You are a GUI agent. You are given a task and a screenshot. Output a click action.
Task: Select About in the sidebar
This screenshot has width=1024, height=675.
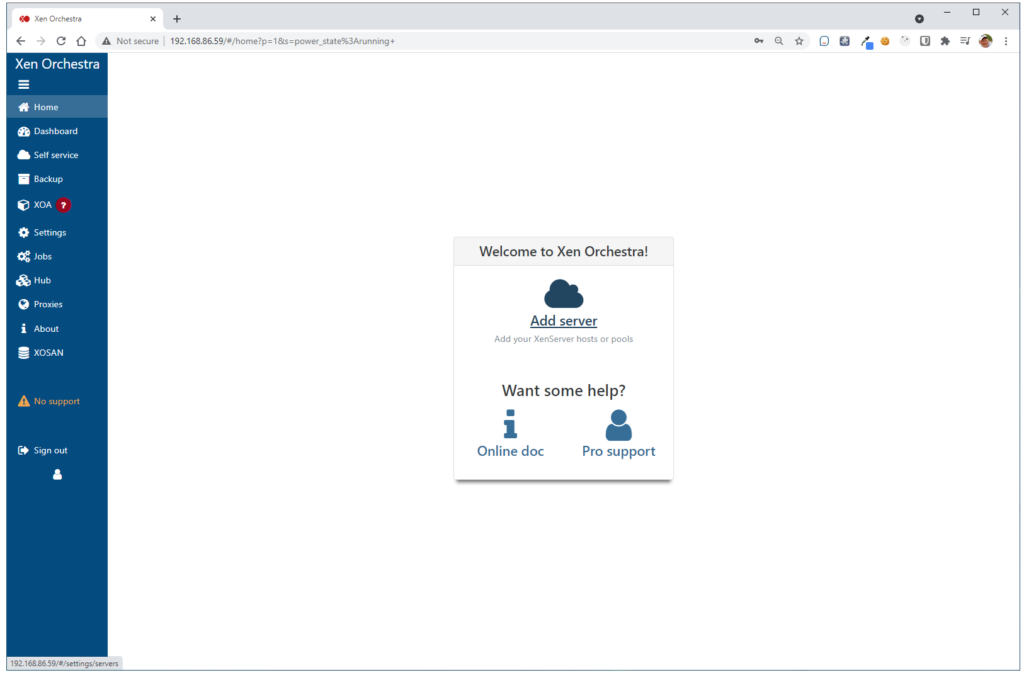[x=46, y=329]
